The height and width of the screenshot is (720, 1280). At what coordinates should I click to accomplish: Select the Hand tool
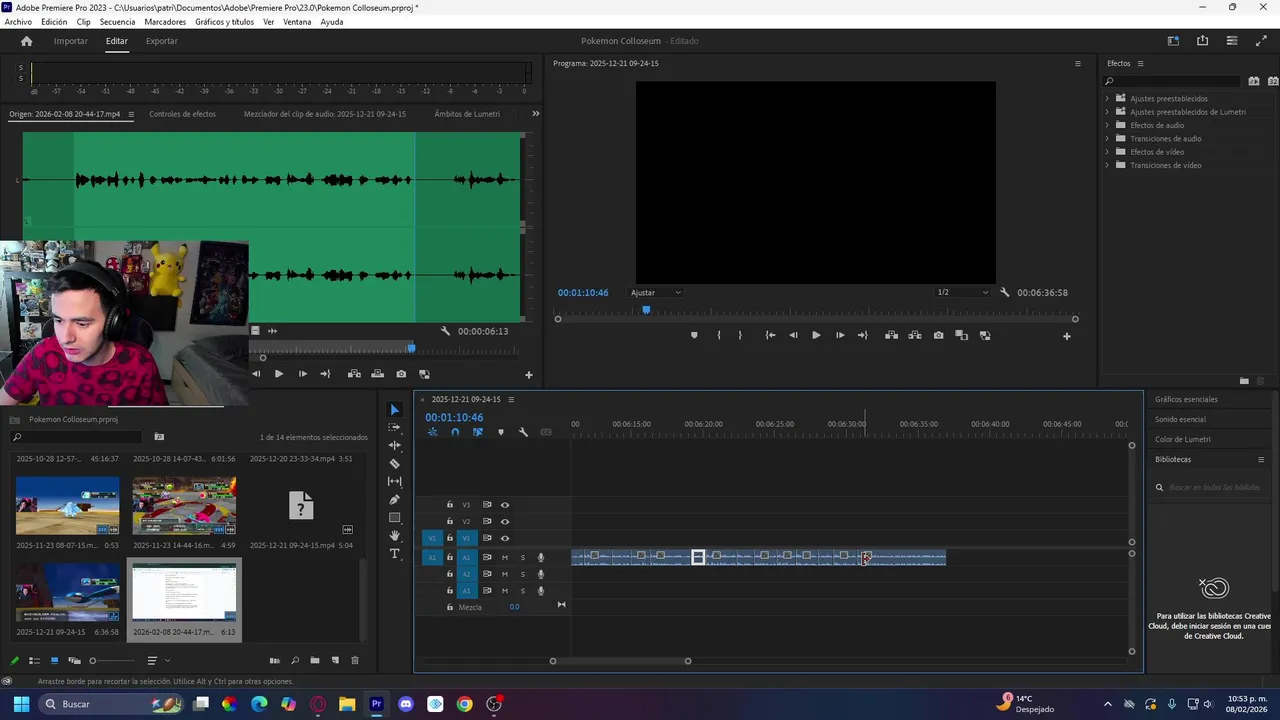click(x=394, y=536)
